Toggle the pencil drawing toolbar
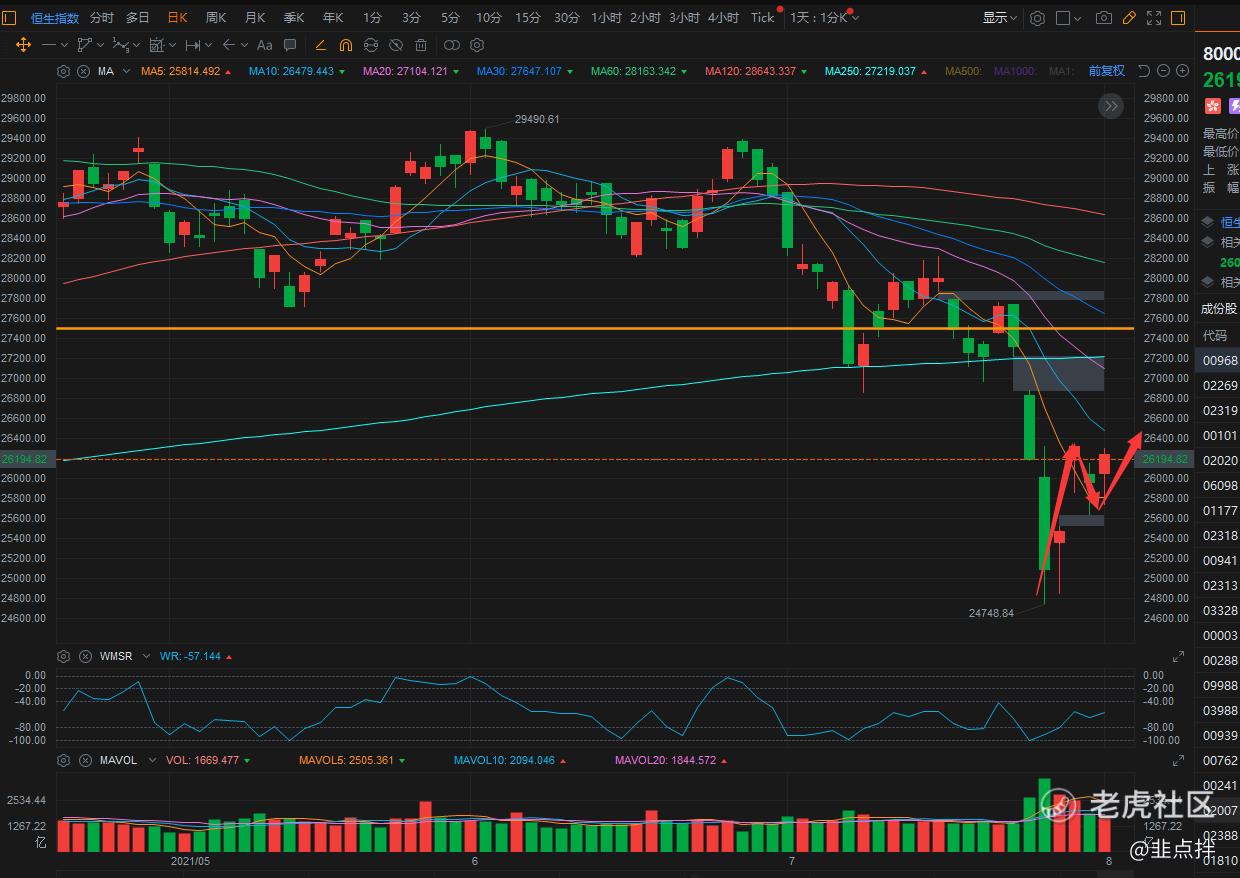 pos(1129,18)
